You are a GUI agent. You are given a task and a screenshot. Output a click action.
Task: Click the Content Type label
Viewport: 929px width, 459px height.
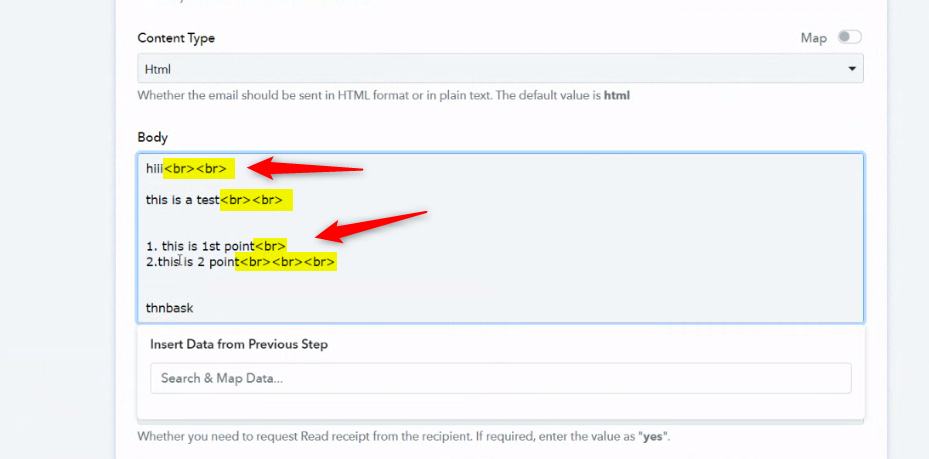176,38
